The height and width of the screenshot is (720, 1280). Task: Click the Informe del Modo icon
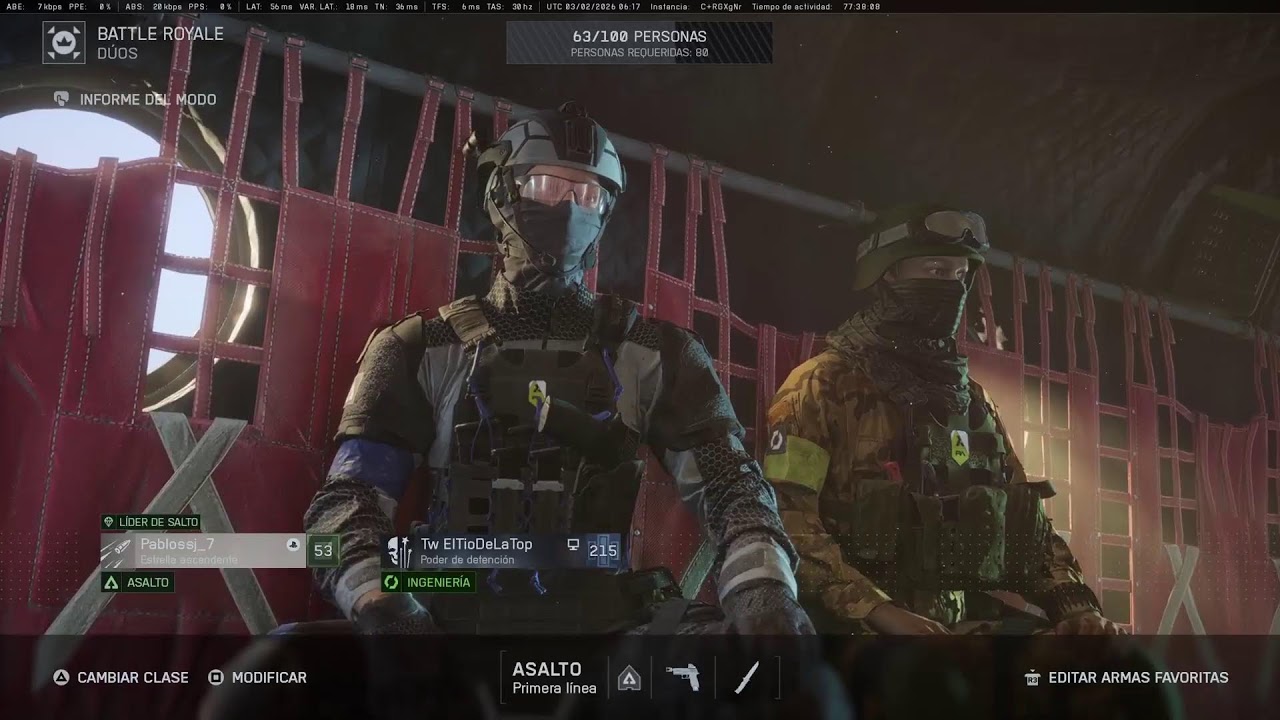(x=62, y=99)
